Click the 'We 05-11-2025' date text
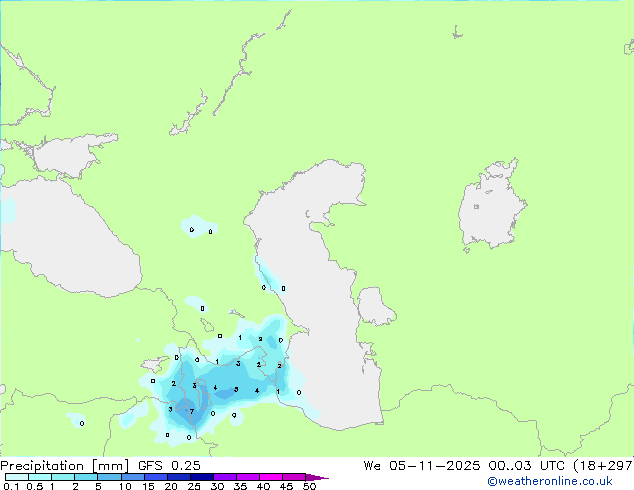The height and width of the screenshot is (490, 634). tap(422, 466)
